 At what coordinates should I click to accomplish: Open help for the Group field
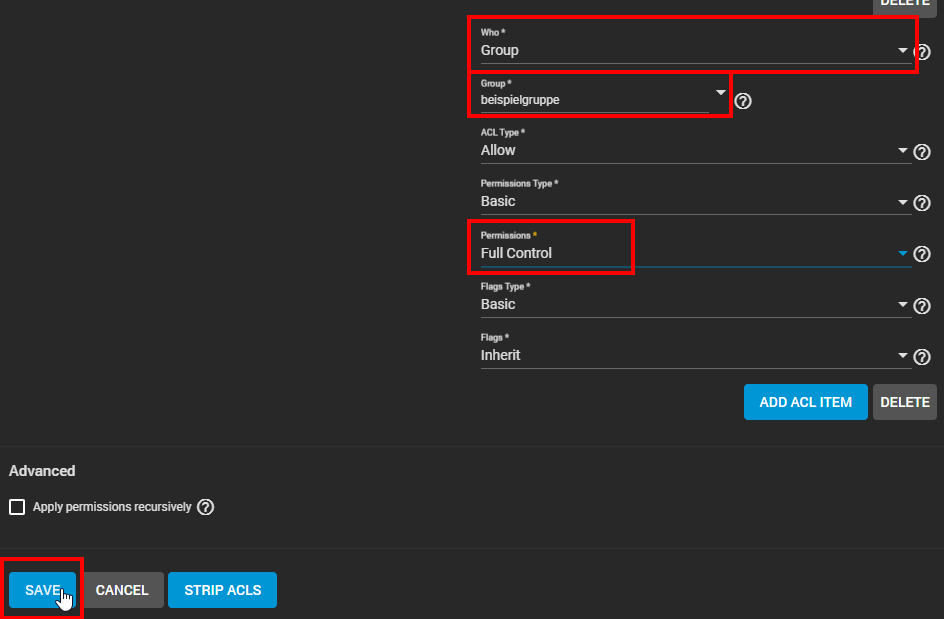[x=743, y=100]
